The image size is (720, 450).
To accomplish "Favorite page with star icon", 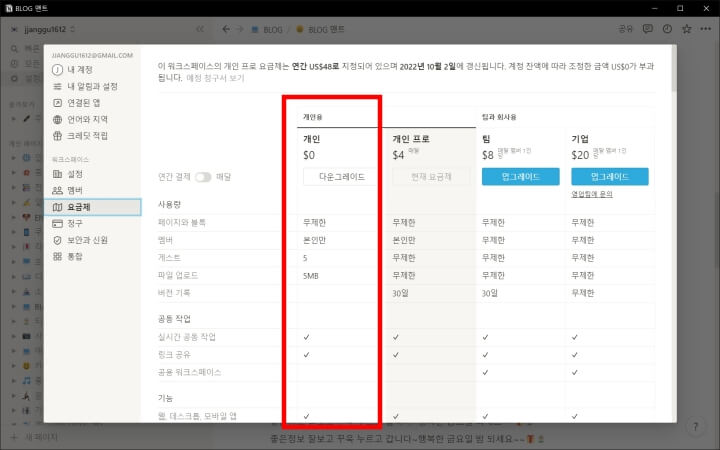I will [686, 29].
